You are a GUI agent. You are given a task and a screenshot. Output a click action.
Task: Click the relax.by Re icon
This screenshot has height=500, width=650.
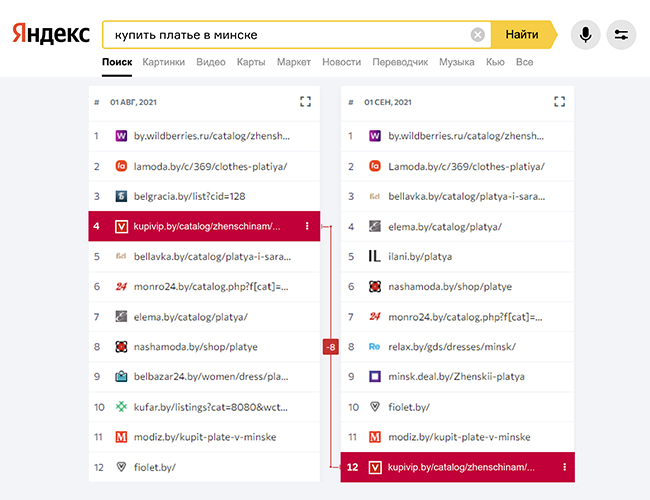pos(375,347)
